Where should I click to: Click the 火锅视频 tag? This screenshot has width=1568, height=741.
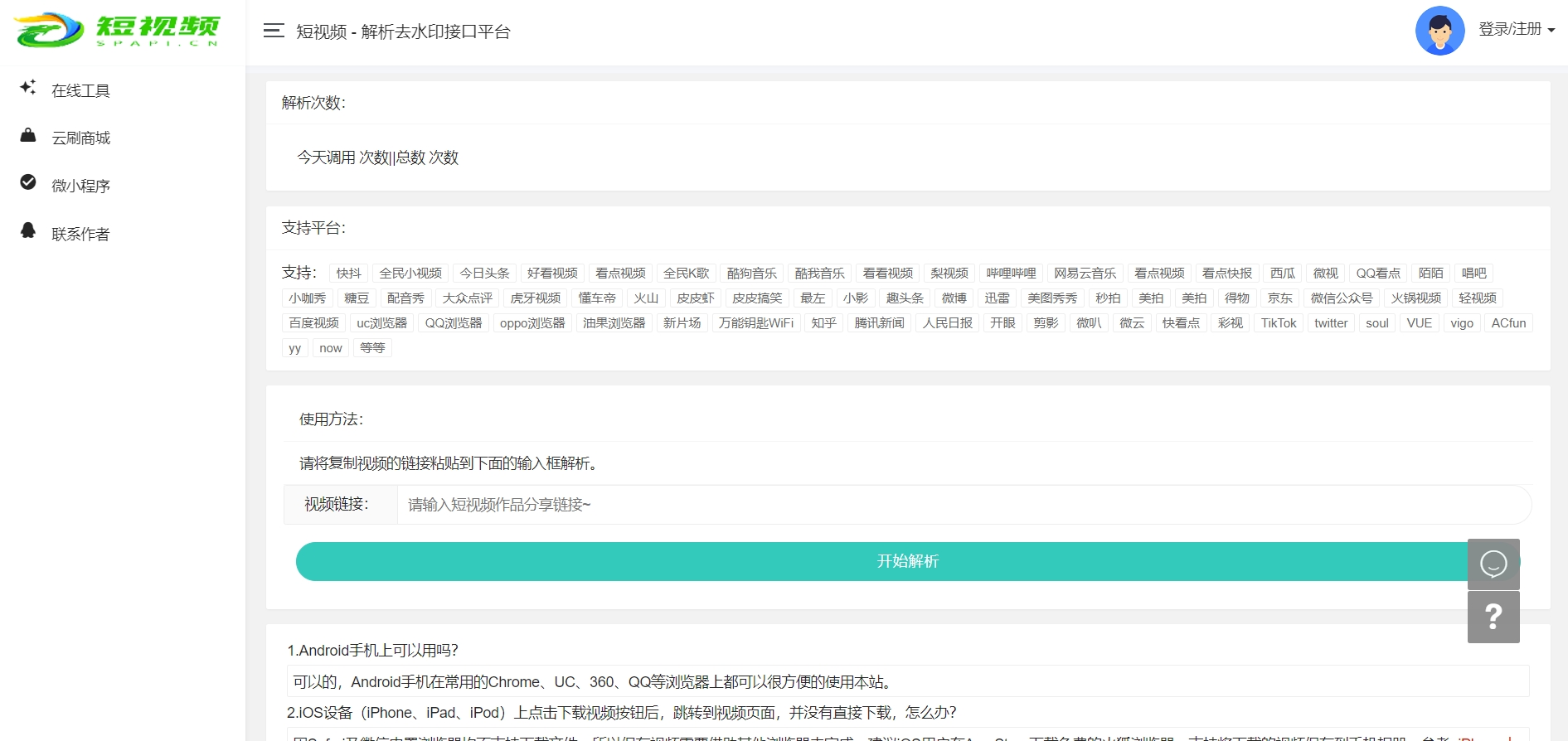(x=1416, y=298)
